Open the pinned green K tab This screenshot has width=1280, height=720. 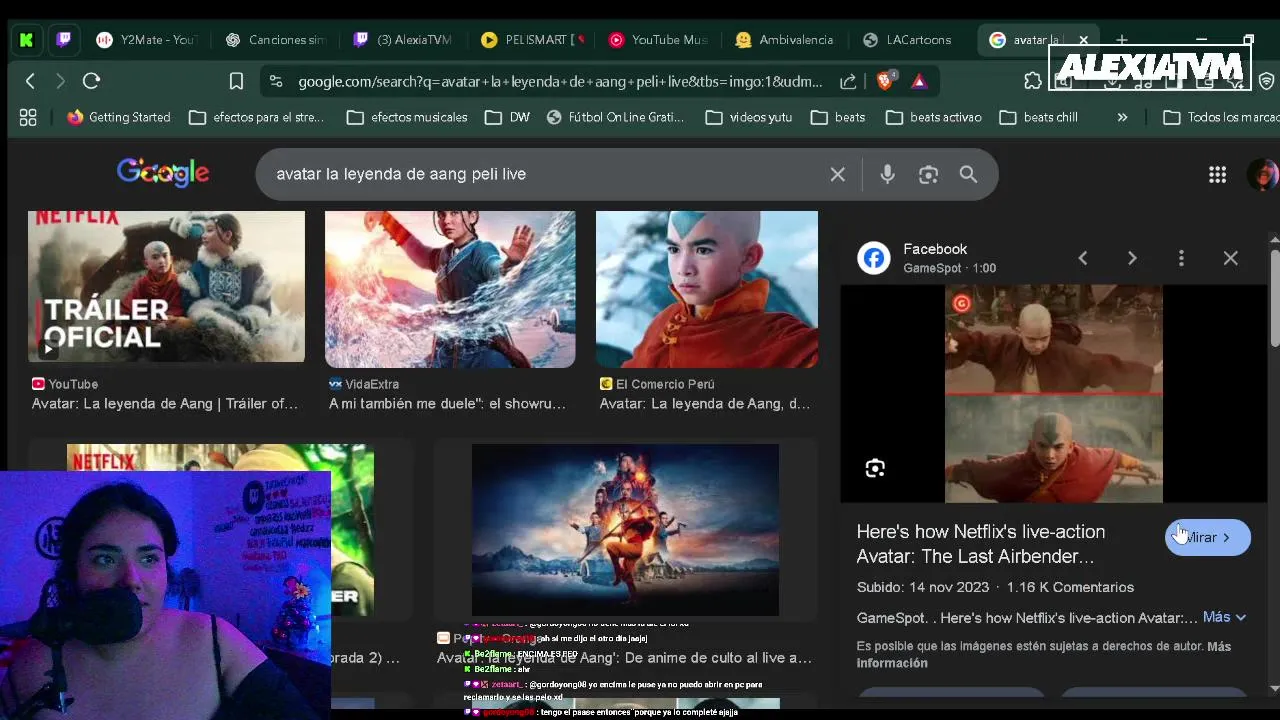[26, 40]
